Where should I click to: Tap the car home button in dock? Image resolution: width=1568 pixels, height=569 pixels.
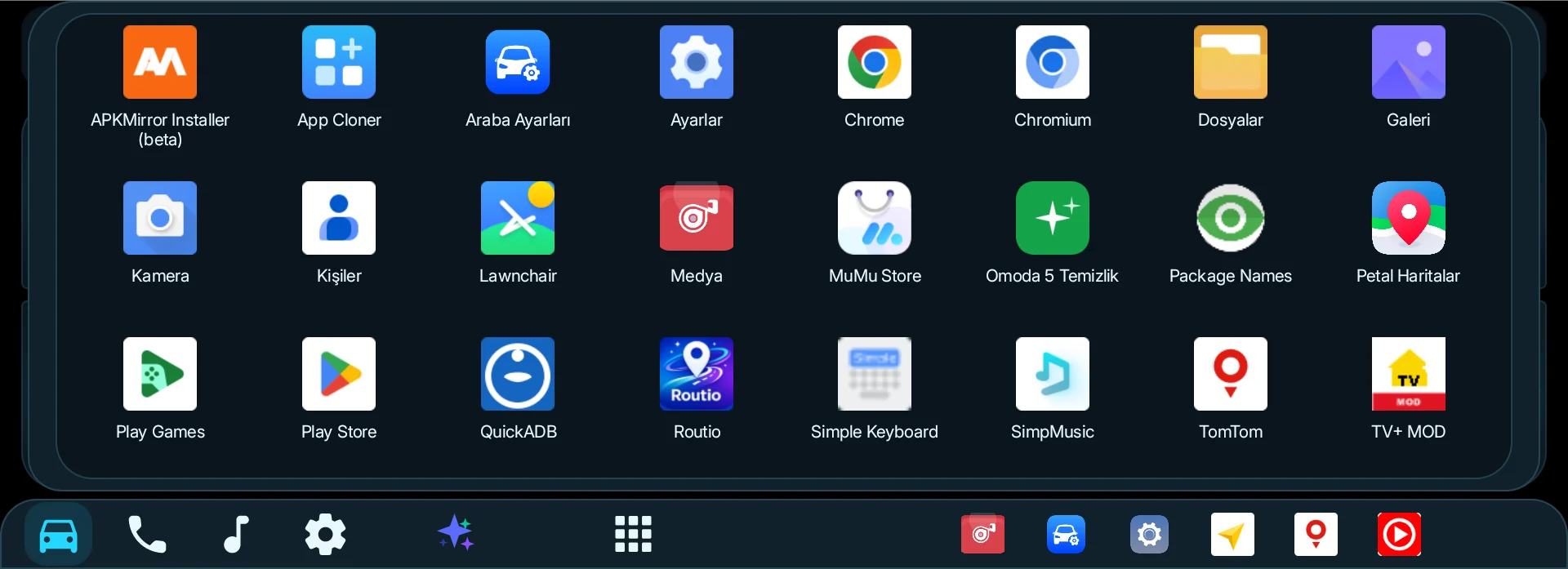click(59, 535)
